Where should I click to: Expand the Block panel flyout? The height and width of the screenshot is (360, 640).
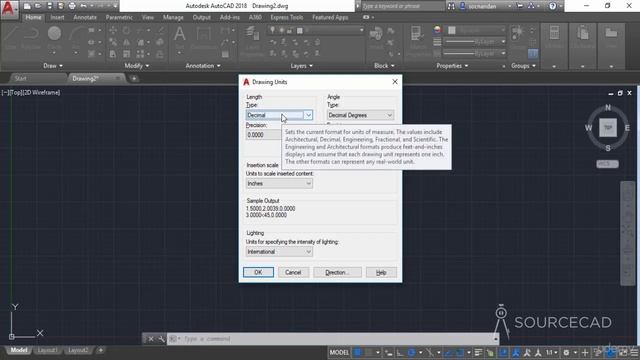(384, 66)
